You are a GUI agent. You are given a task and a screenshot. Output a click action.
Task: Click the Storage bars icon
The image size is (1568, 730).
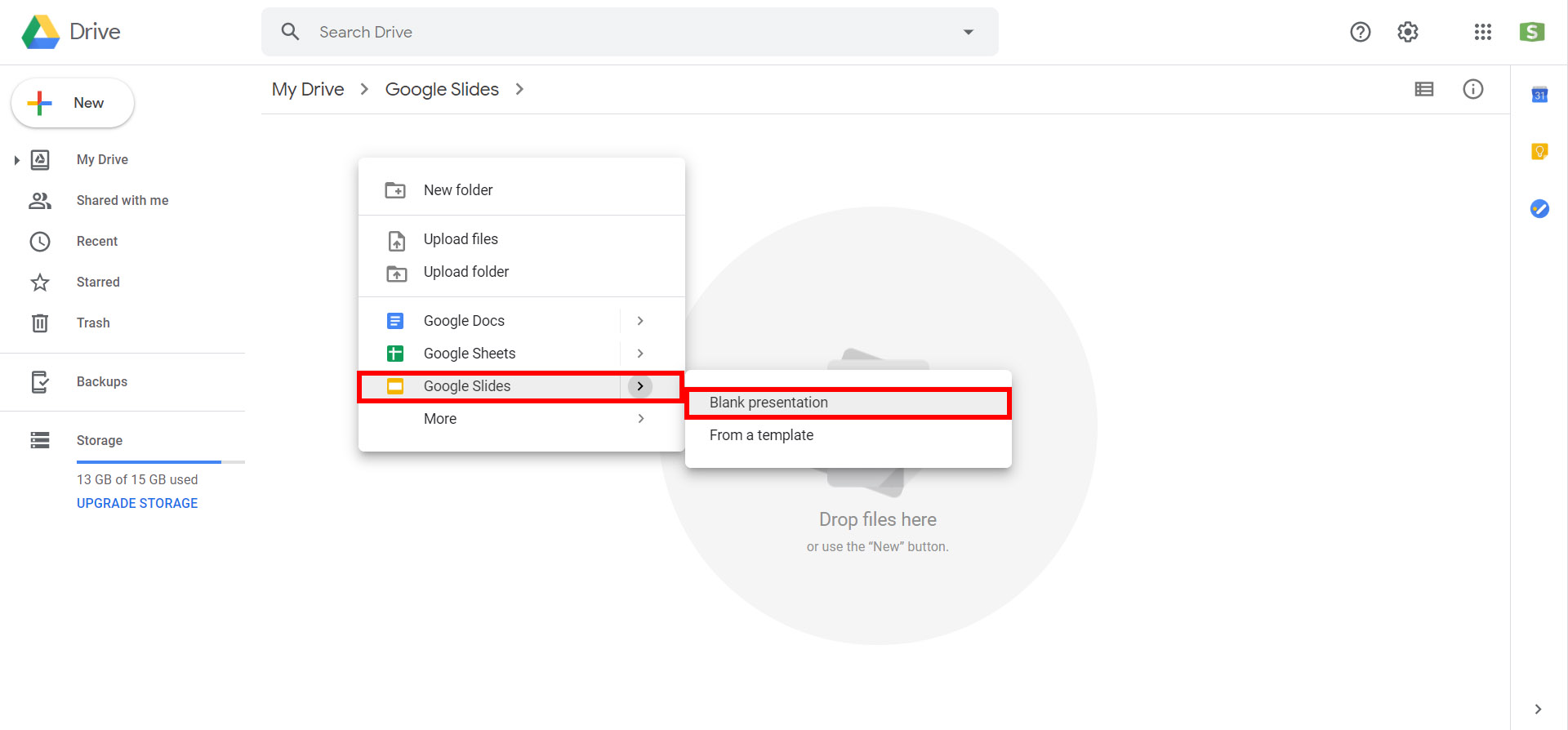(x=40, y=441)
